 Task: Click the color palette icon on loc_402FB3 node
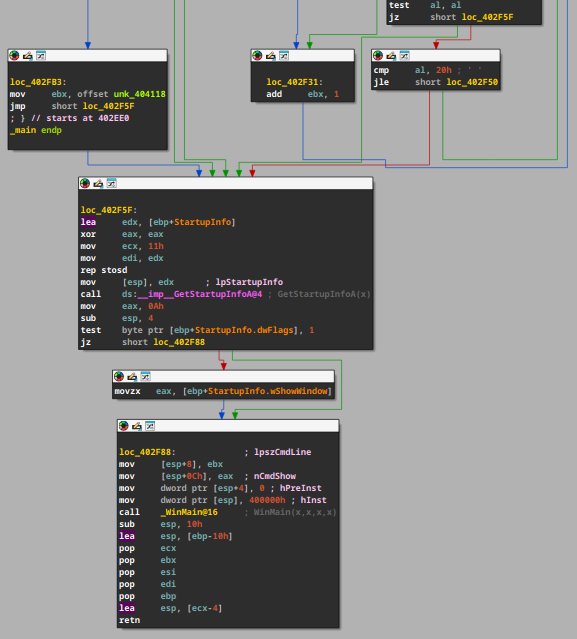click(14, 55)
